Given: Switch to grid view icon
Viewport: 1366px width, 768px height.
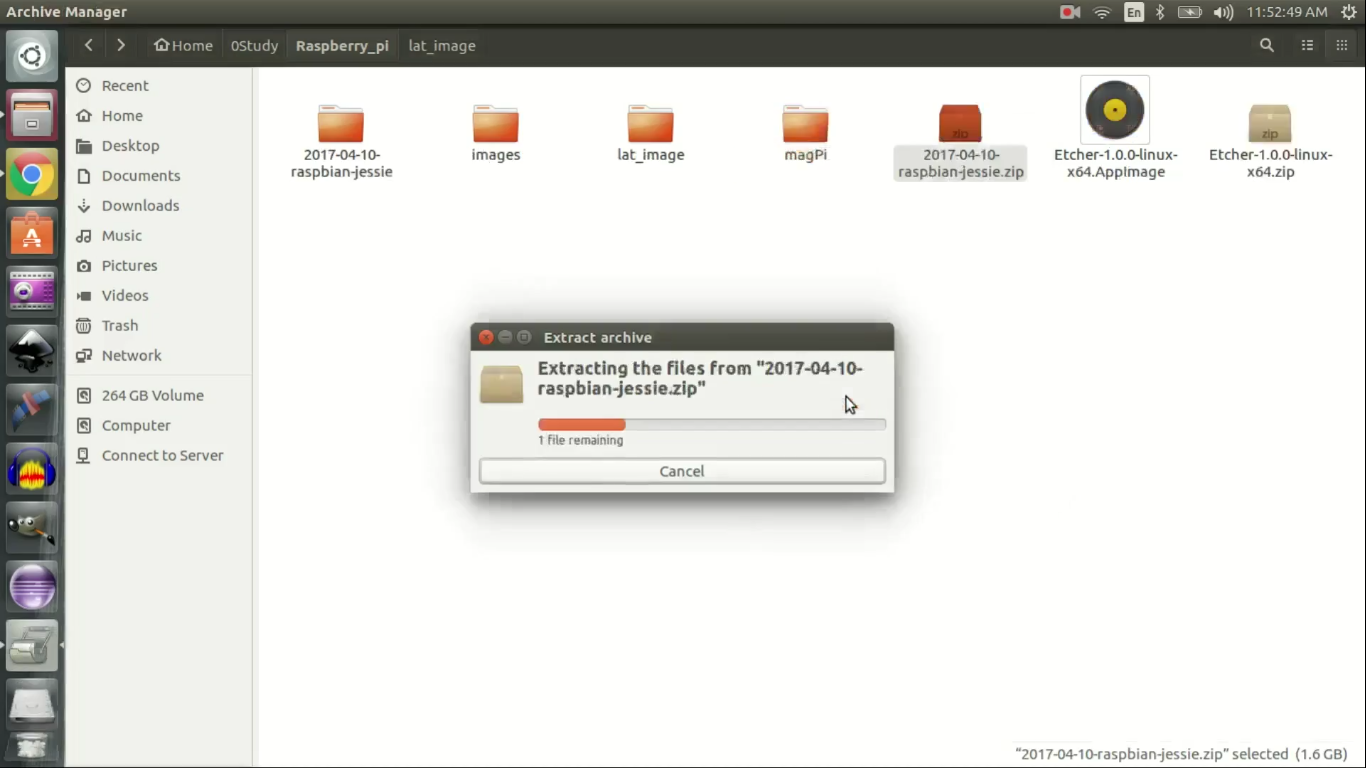Looking at the screenshot, I should 1342,45.
